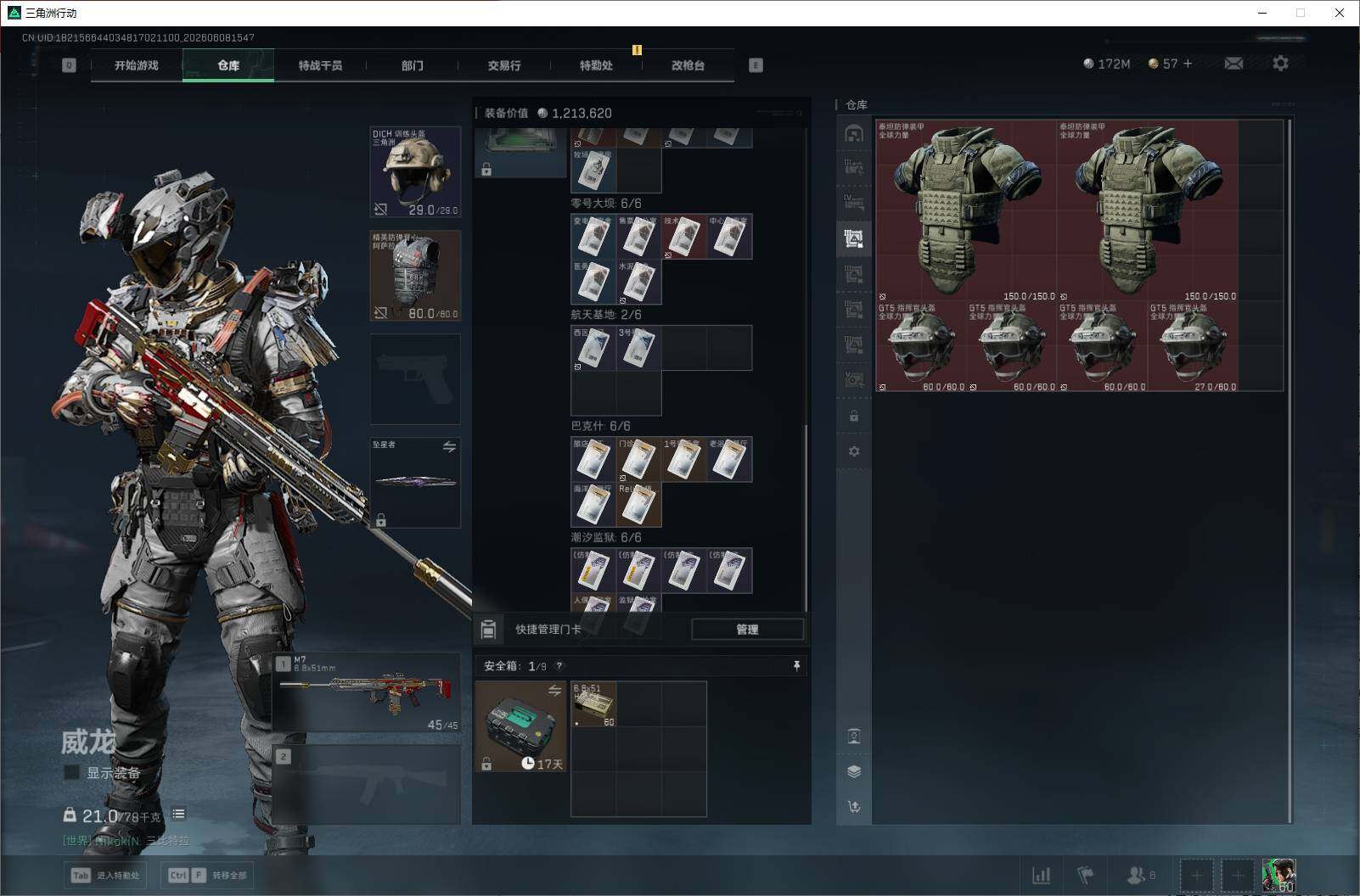Click the Q previous-tab key icon
Viewport: 1360px width, 896px height.
[x=69, y=65]
